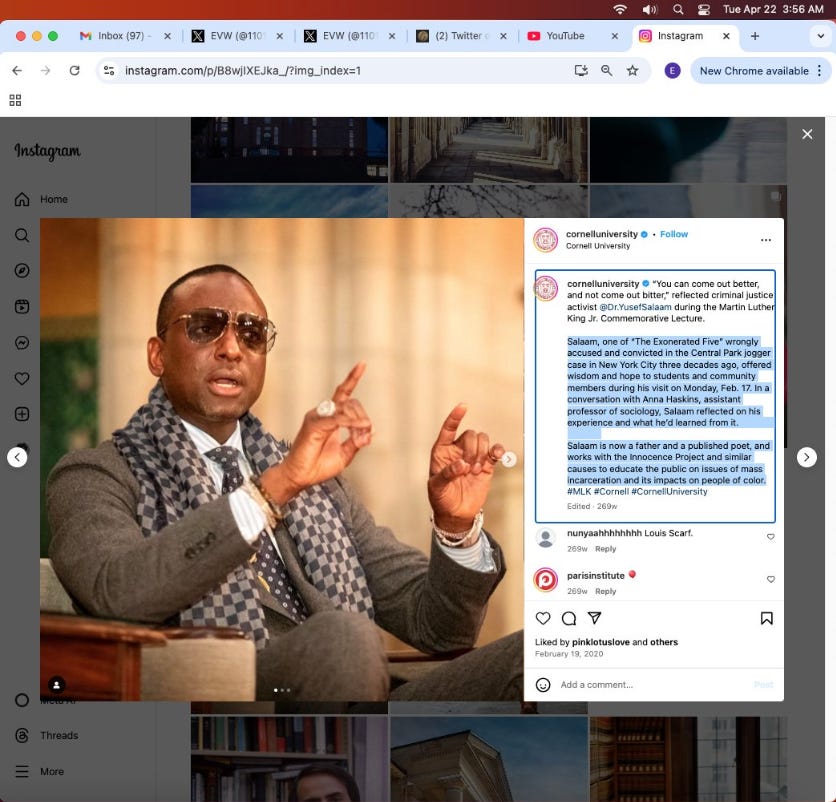Switch to the first EVW X tab
836x802 pixels.
click(237, 36)
